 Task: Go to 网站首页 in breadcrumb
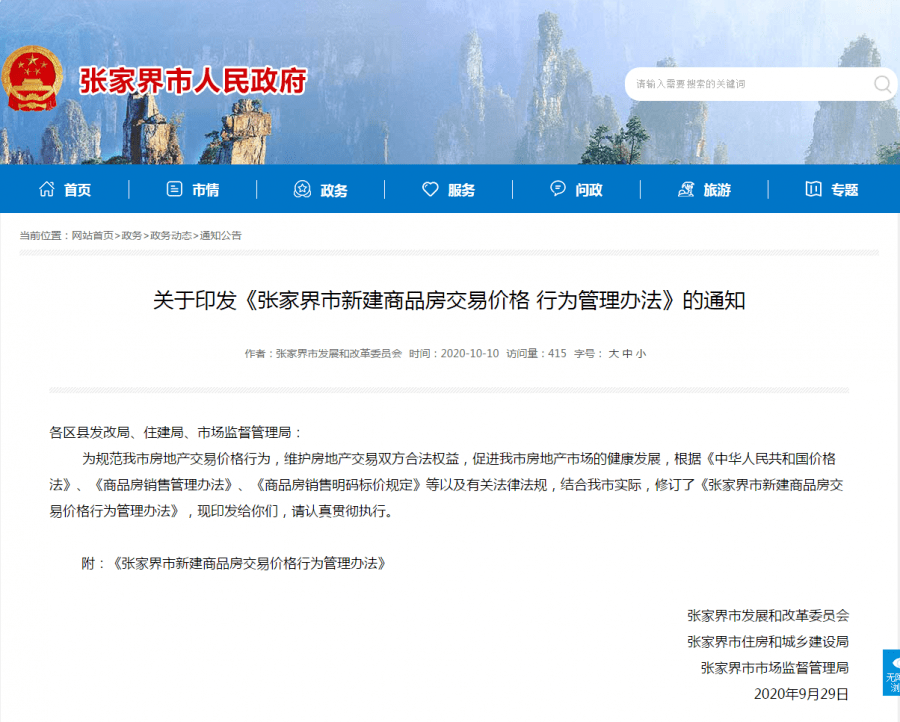(x=92, y=236)
